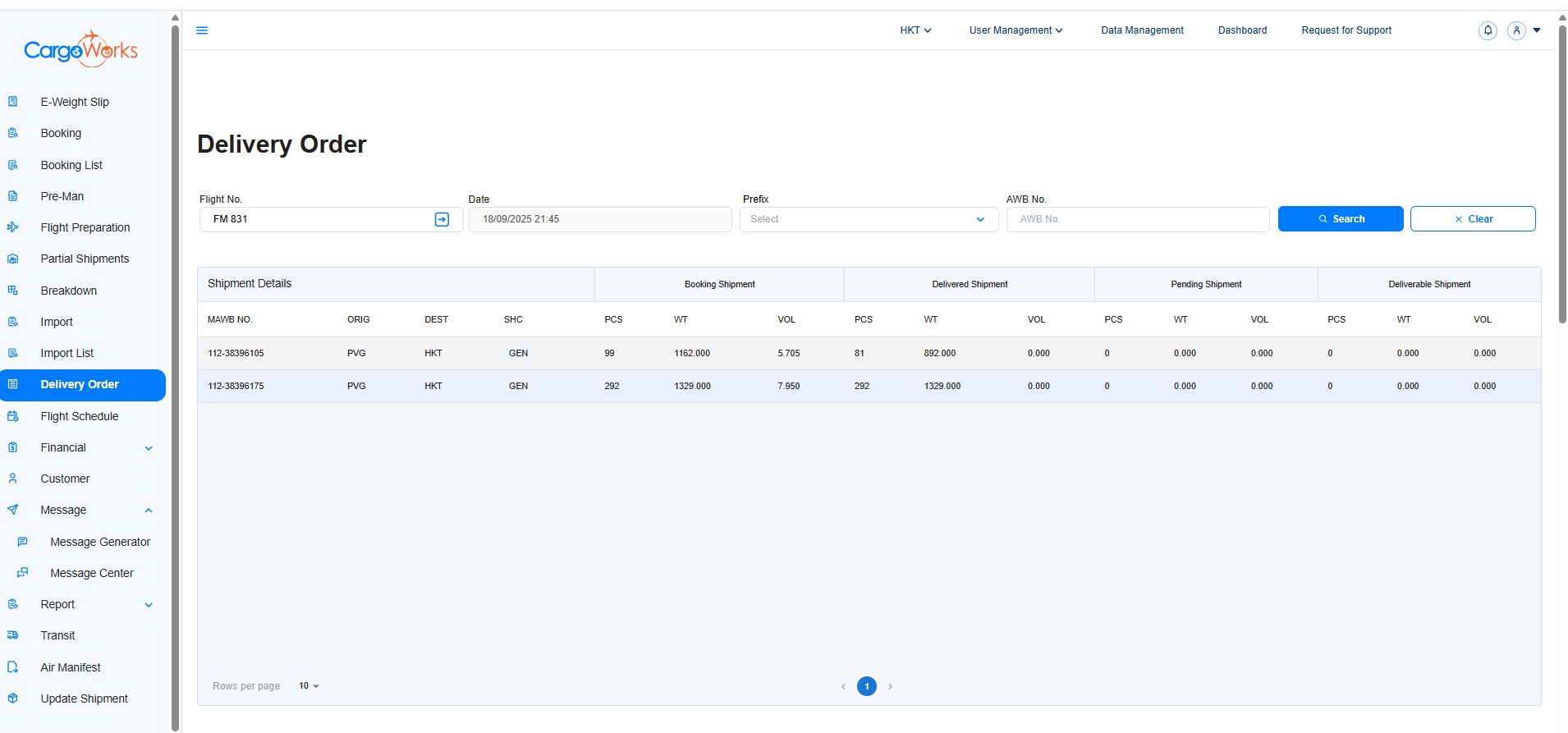This screenshot has height=733, width=1568.
Task: Click the Clear button
Action: (x=1472, y=219)
